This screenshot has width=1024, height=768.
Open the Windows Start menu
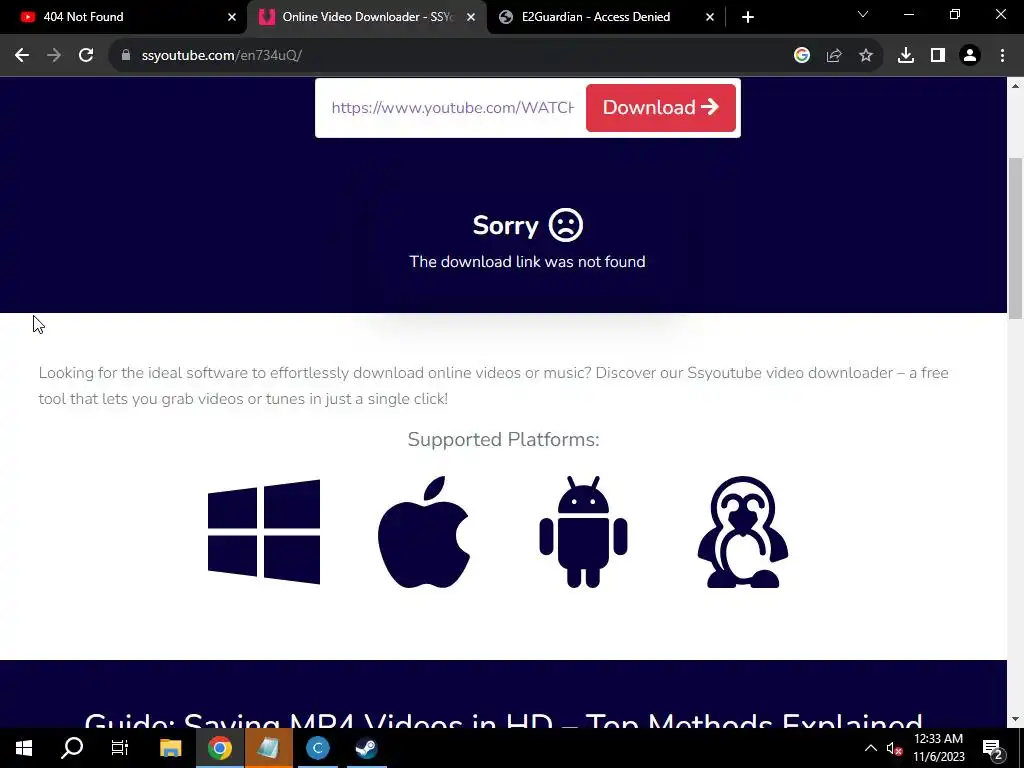point(24,748)
